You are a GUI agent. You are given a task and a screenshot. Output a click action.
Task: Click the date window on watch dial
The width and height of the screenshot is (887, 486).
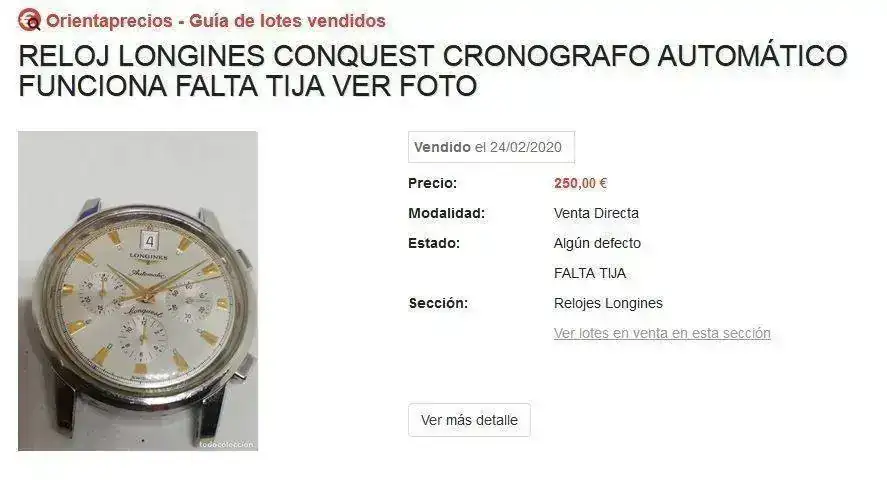click(149, 242)
